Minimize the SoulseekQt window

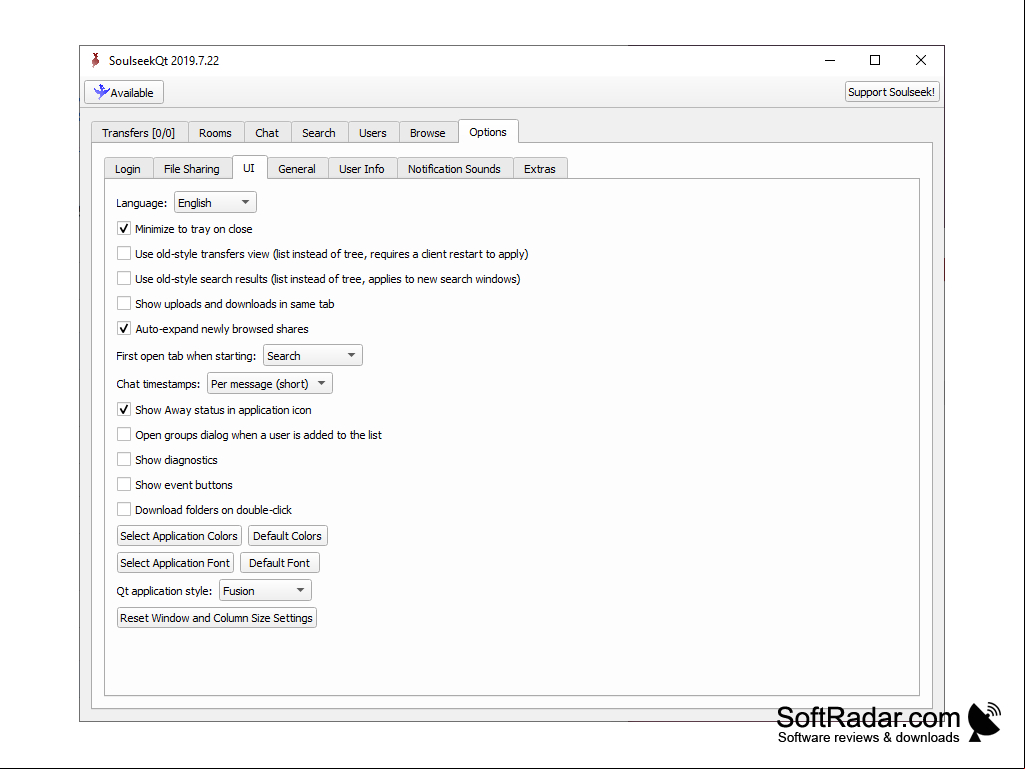tap(830, 60)
